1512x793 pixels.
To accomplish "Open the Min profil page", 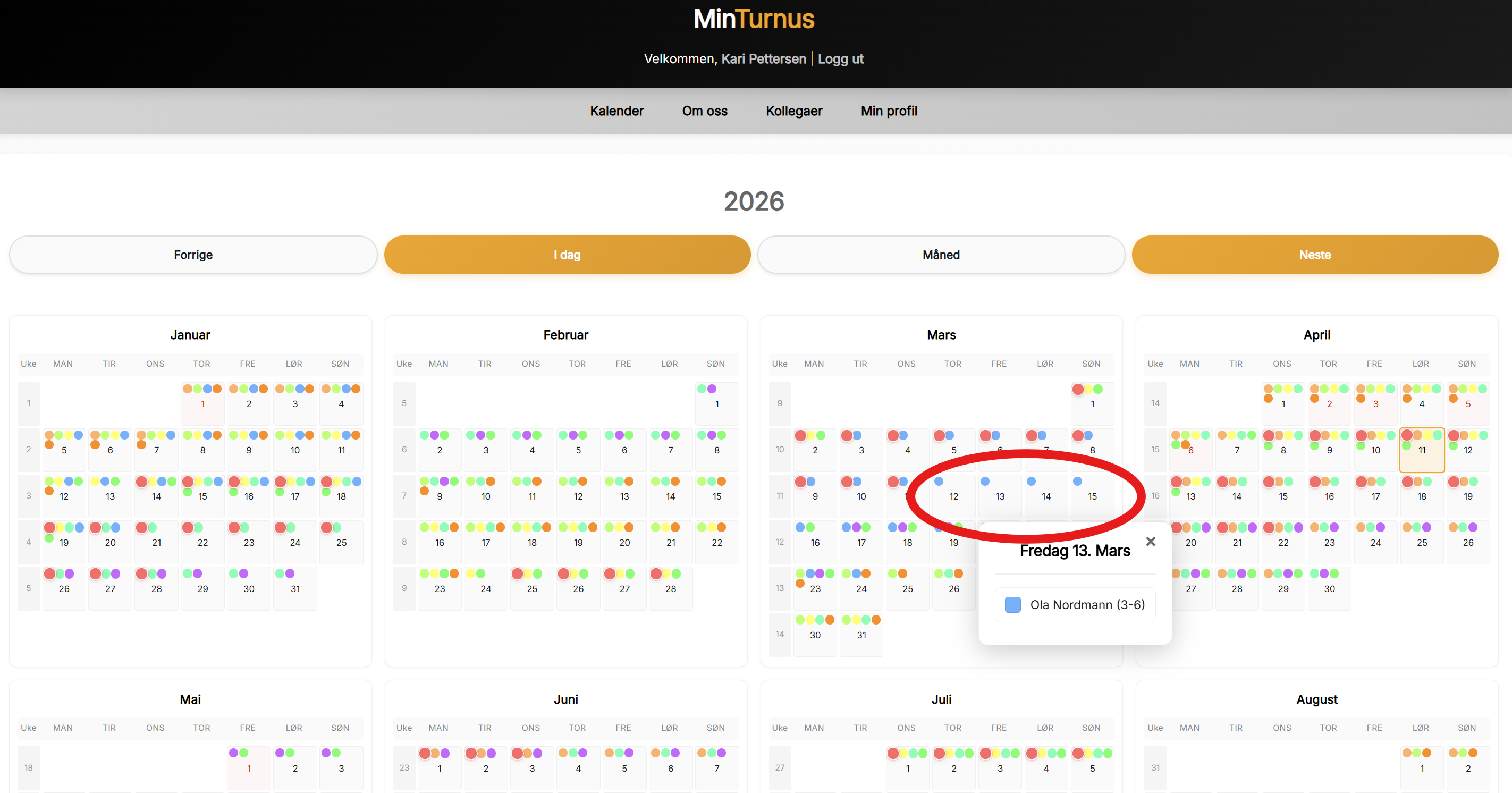I will (889, 111).
